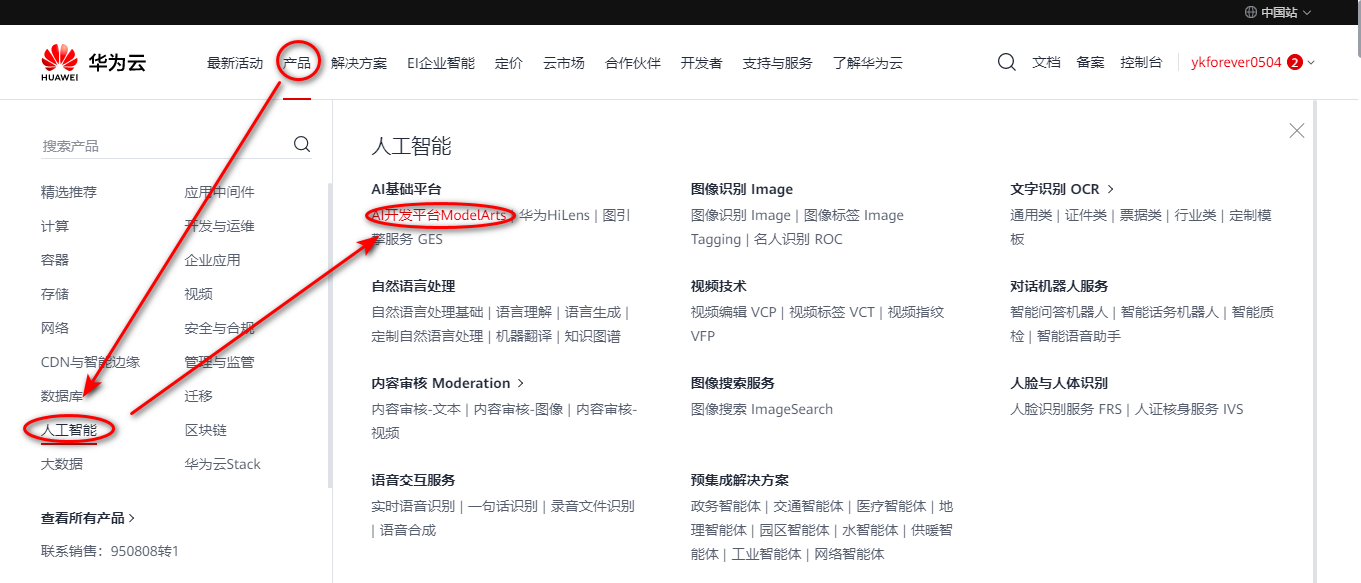Click the Huawei Cloud logo

click(93, 62)
